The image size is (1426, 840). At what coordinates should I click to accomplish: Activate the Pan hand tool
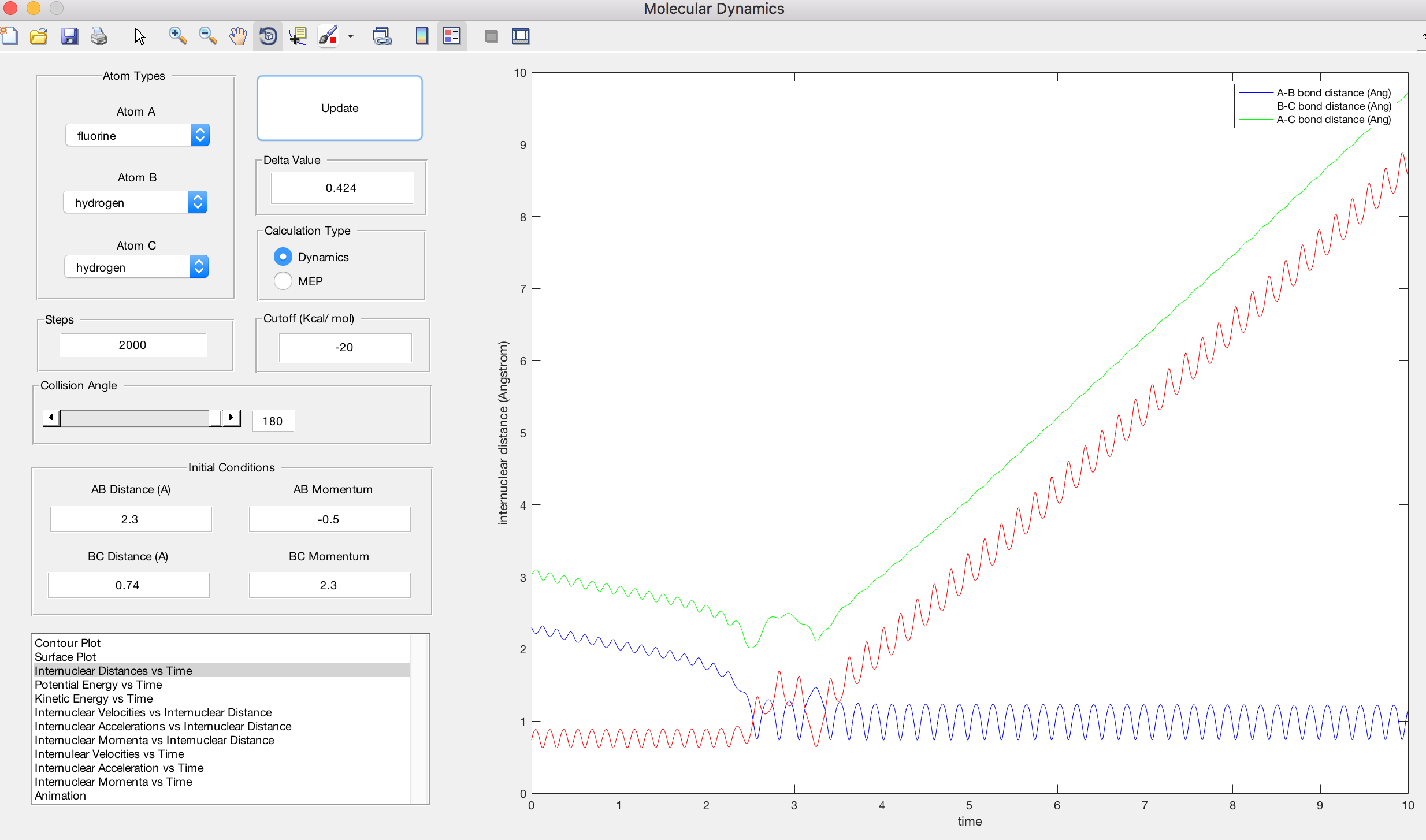tap(237, 36)
